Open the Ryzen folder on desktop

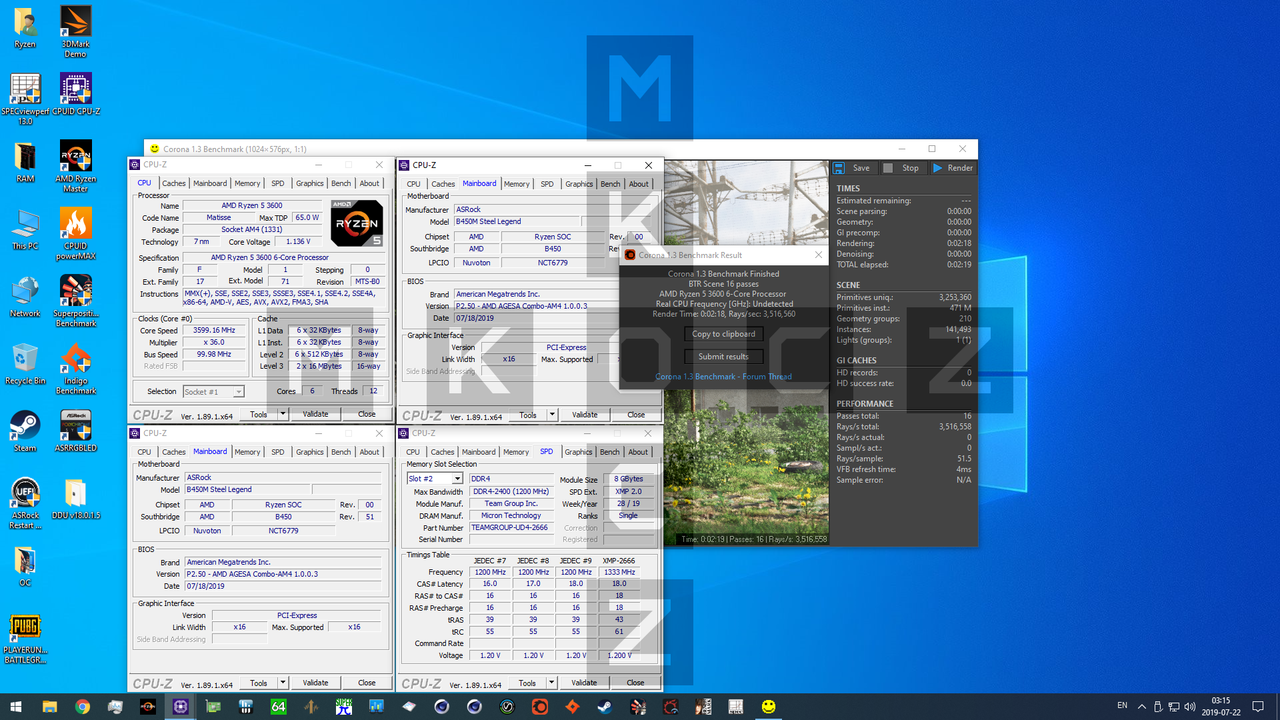25,28
